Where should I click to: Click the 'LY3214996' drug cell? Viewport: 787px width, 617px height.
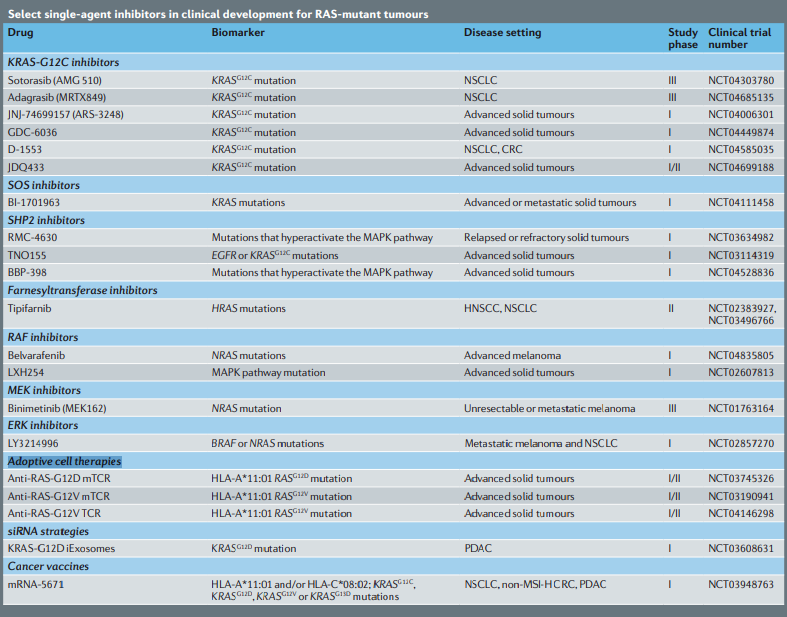point(33,443)
